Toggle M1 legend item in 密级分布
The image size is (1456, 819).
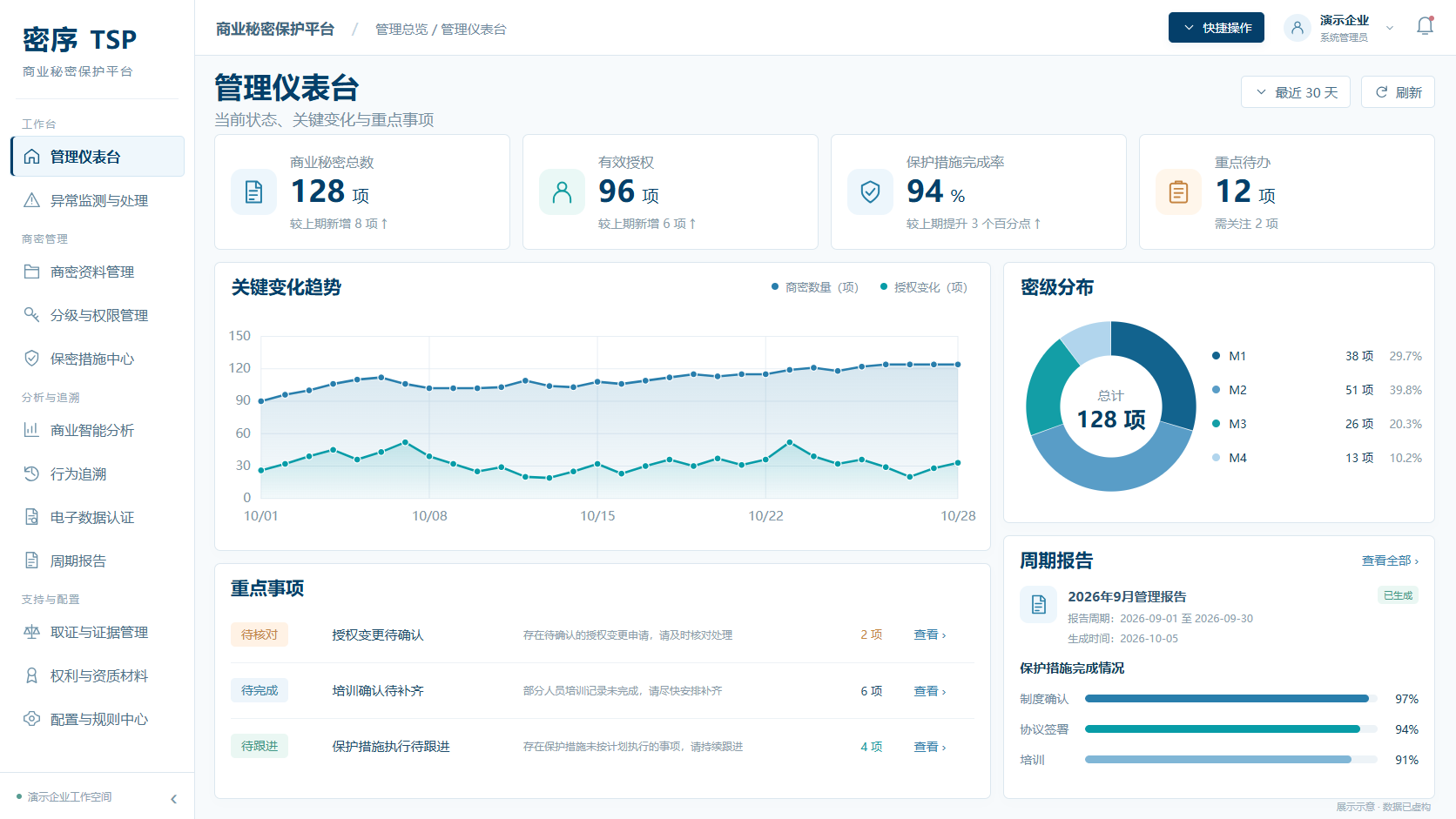click(x=1230, y=356)
